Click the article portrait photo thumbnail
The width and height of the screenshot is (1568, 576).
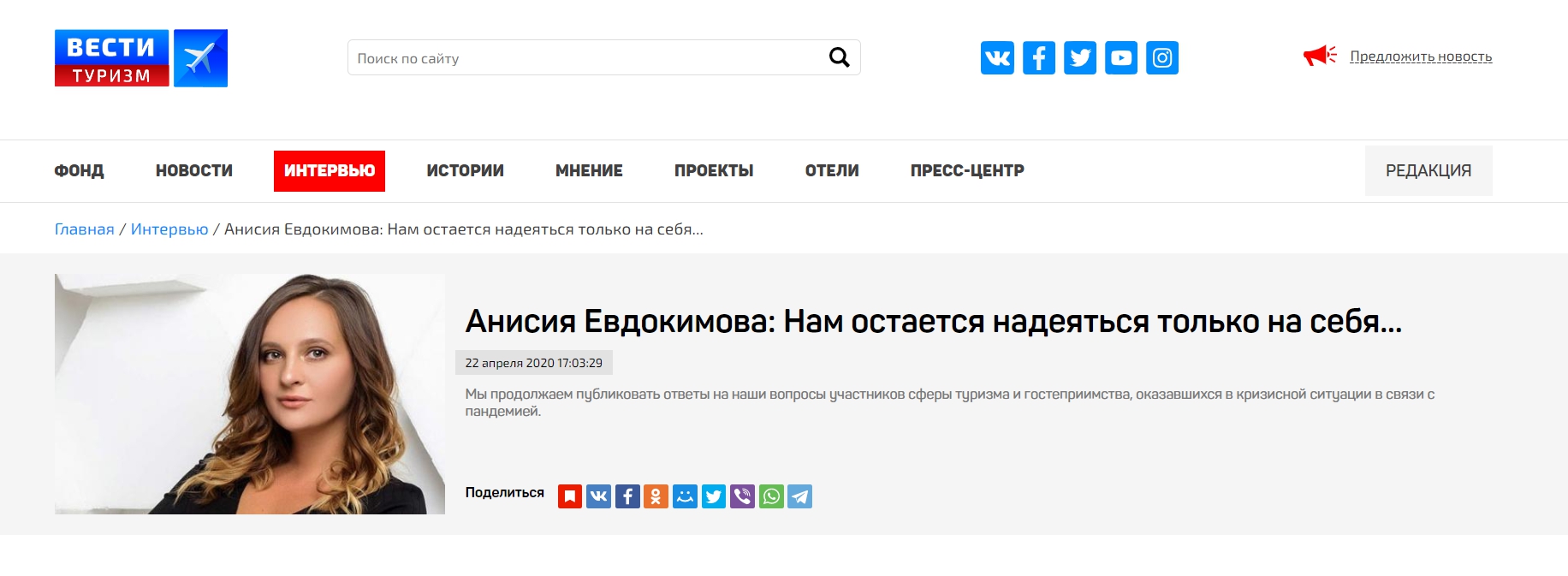249,394
